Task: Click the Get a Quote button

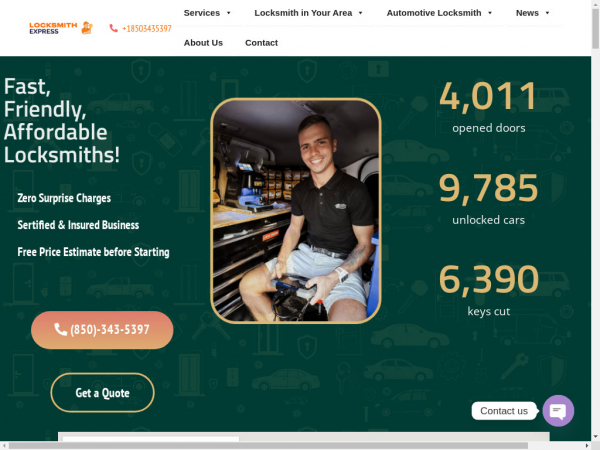Action: click(x=102, y=393)
